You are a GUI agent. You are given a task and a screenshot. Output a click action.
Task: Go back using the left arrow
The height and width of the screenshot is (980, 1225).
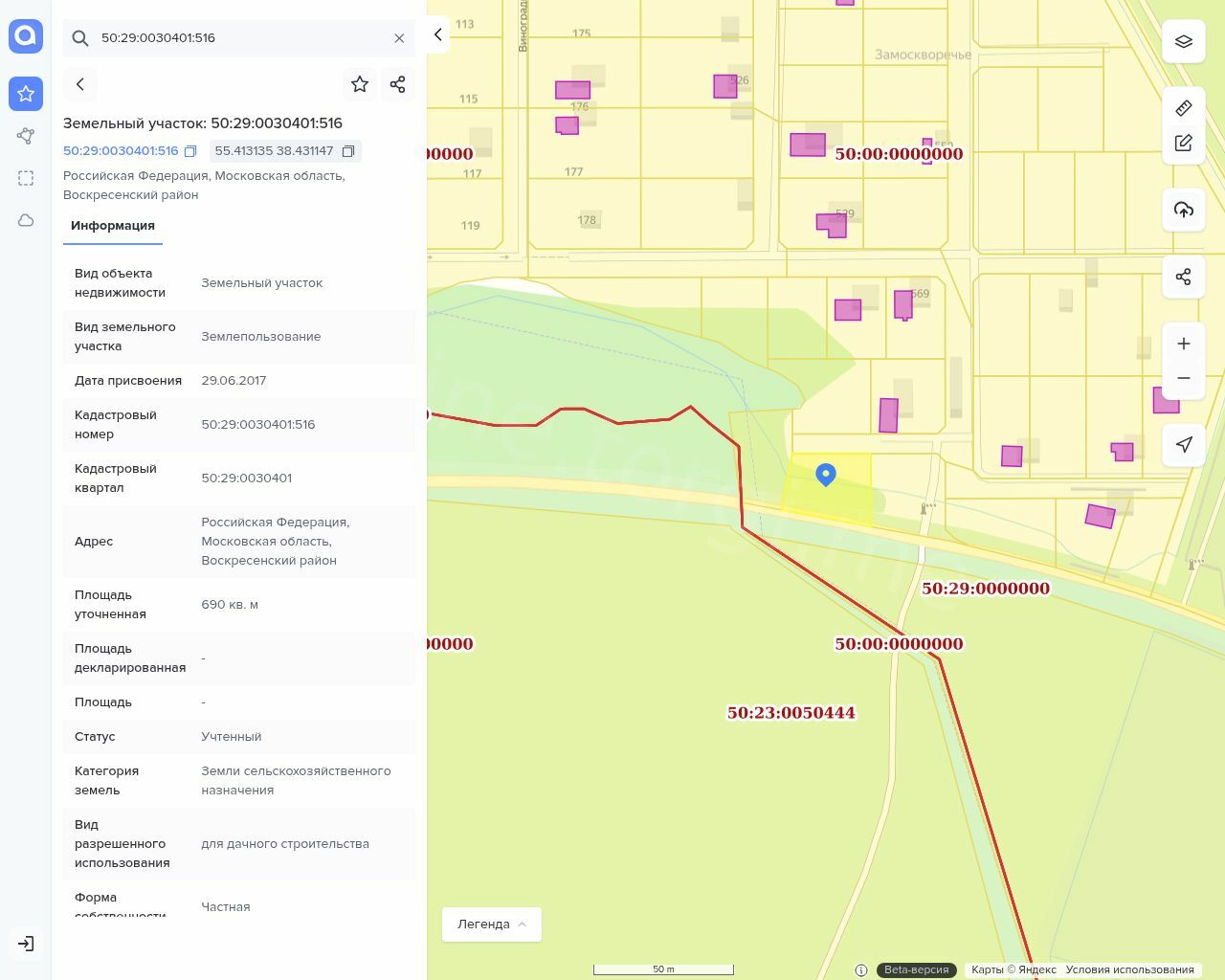coord(80,84)
